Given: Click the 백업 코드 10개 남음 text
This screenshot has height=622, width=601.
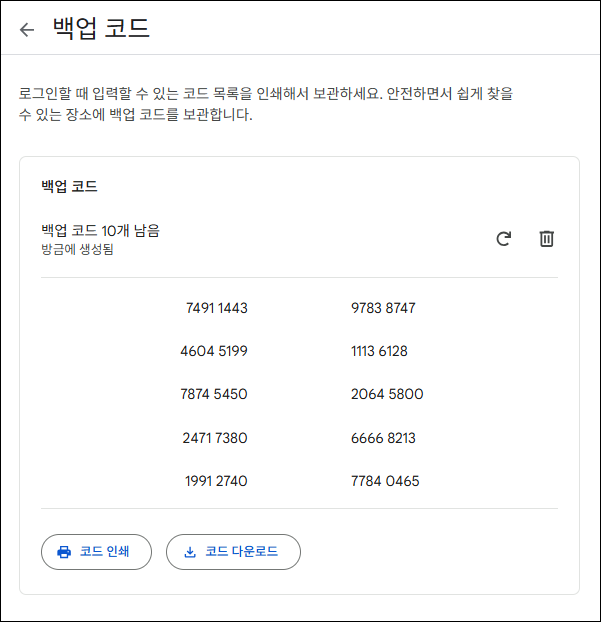Looking at the screenshot, I should click(x=100, y=231).
